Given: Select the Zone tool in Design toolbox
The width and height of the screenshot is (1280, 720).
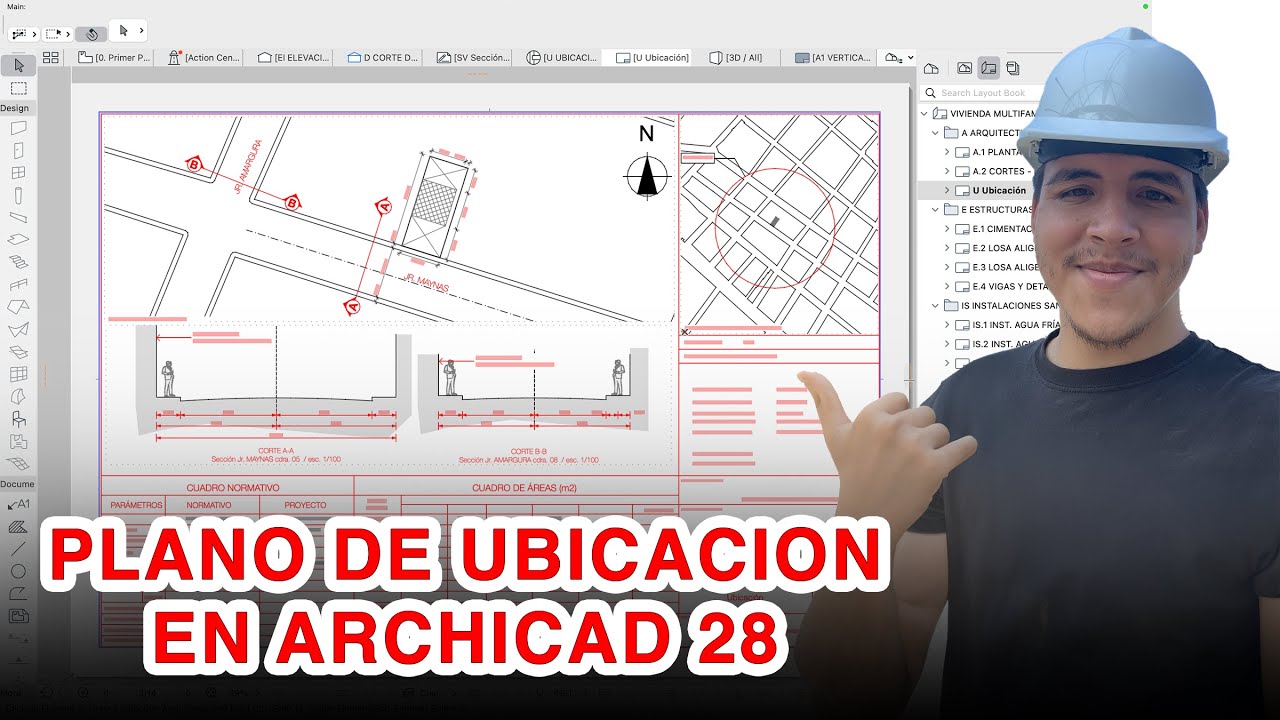Looking at the screenshot, I should 18,441.
